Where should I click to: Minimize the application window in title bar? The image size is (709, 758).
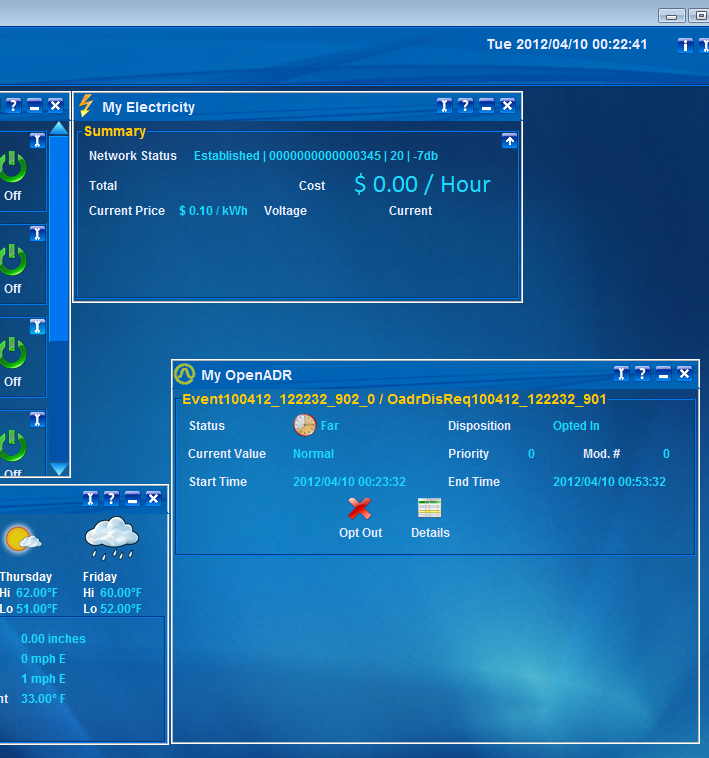(671, 16)
